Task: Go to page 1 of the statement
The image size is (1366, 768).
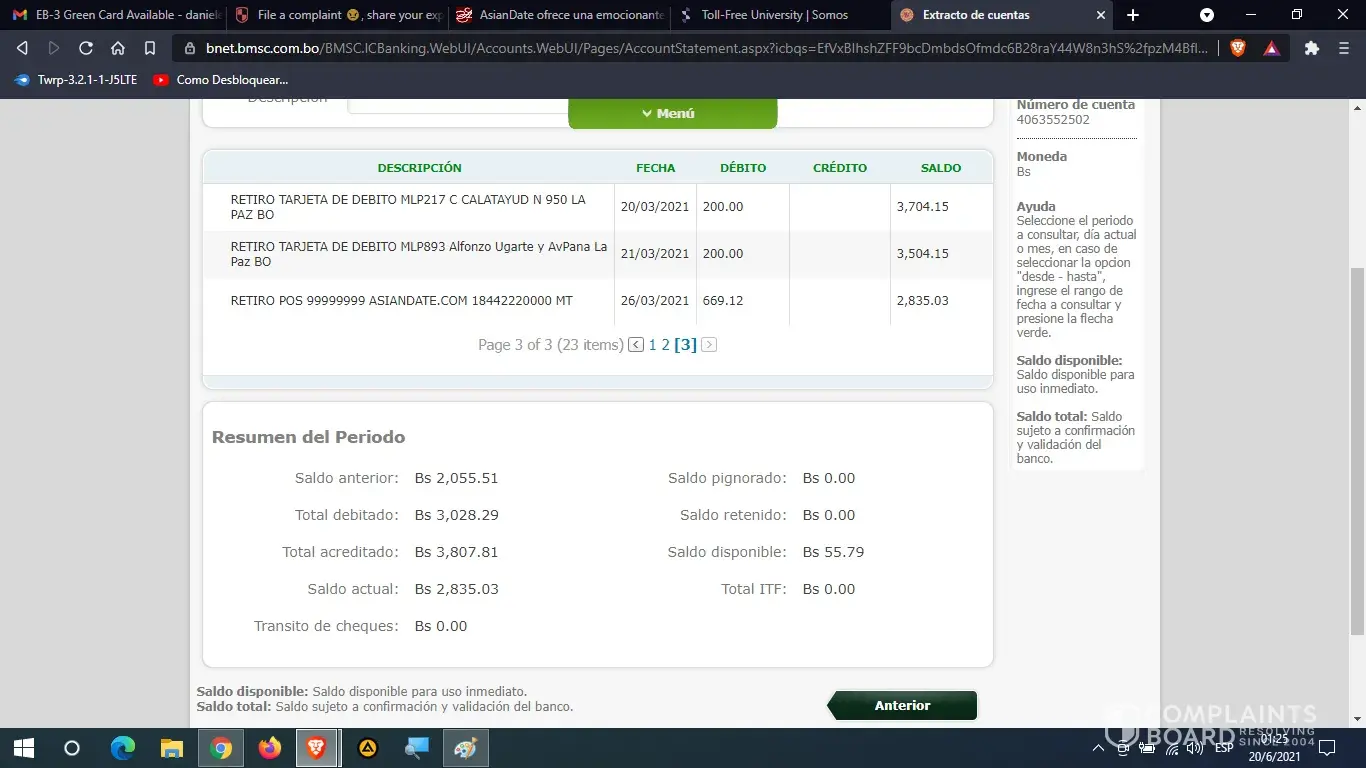Action: [x=652, y=345]
